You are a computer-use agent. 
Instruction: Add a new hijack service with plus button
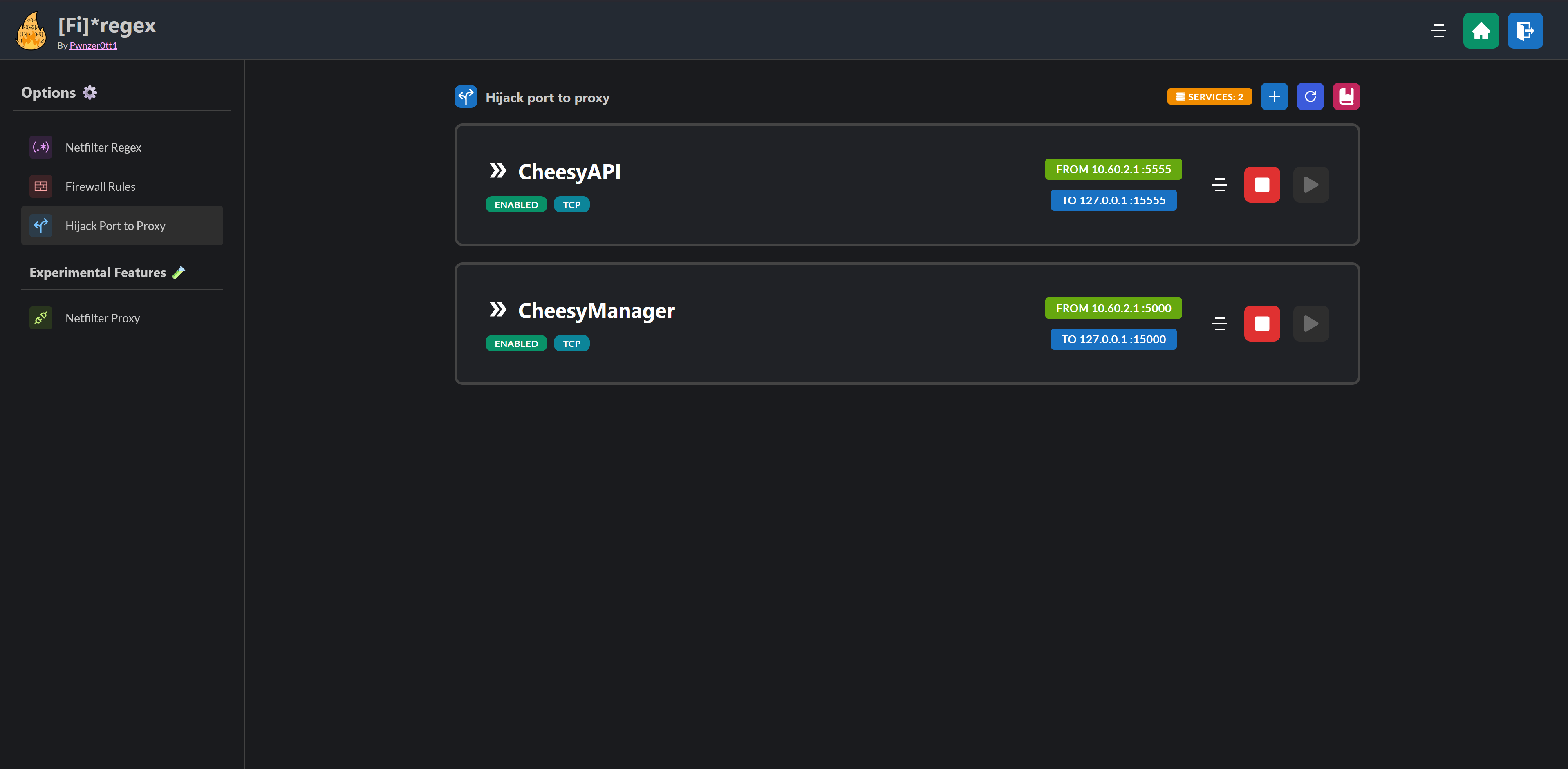click(1274, 96)
